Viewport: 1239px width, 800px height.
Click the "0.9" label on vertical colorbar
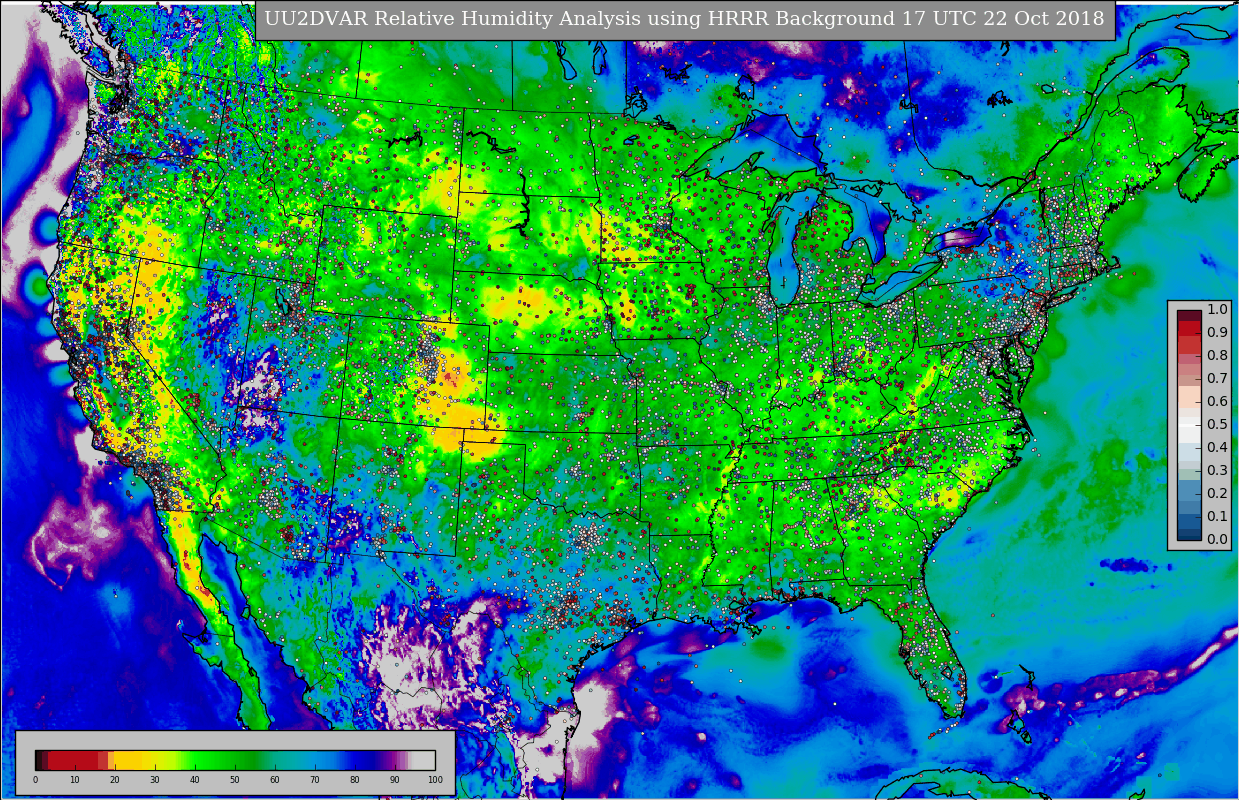pos(1217,332)
